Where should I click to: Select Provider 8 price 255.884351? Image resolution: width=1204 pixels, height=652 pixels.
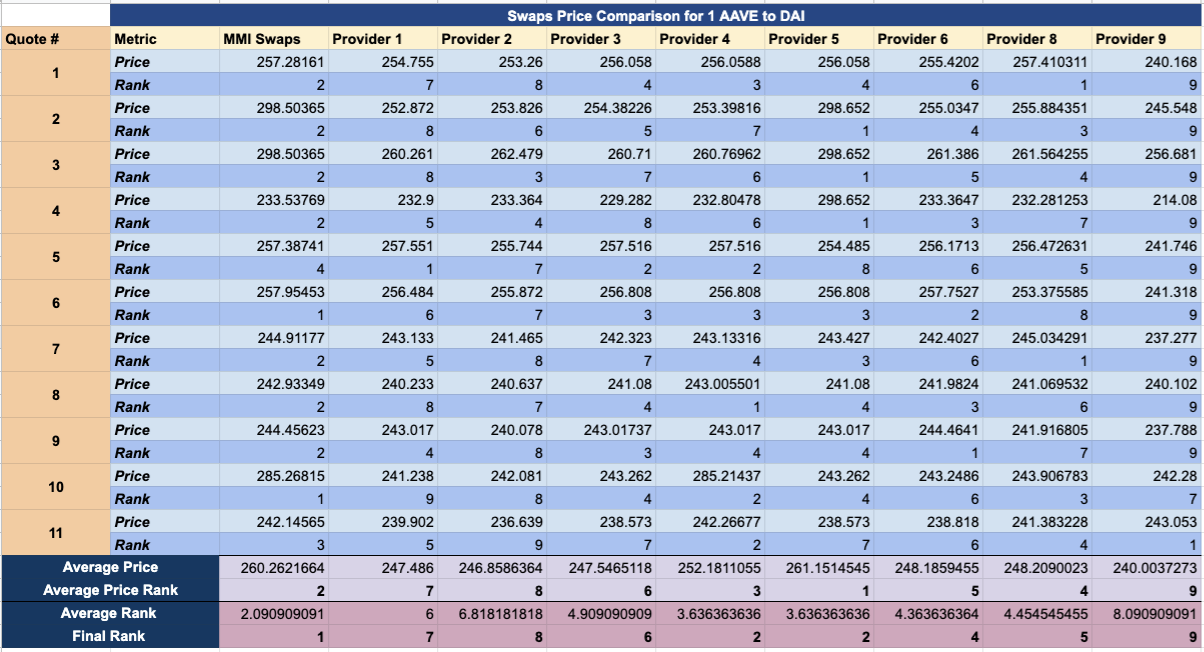[1037, 108]
